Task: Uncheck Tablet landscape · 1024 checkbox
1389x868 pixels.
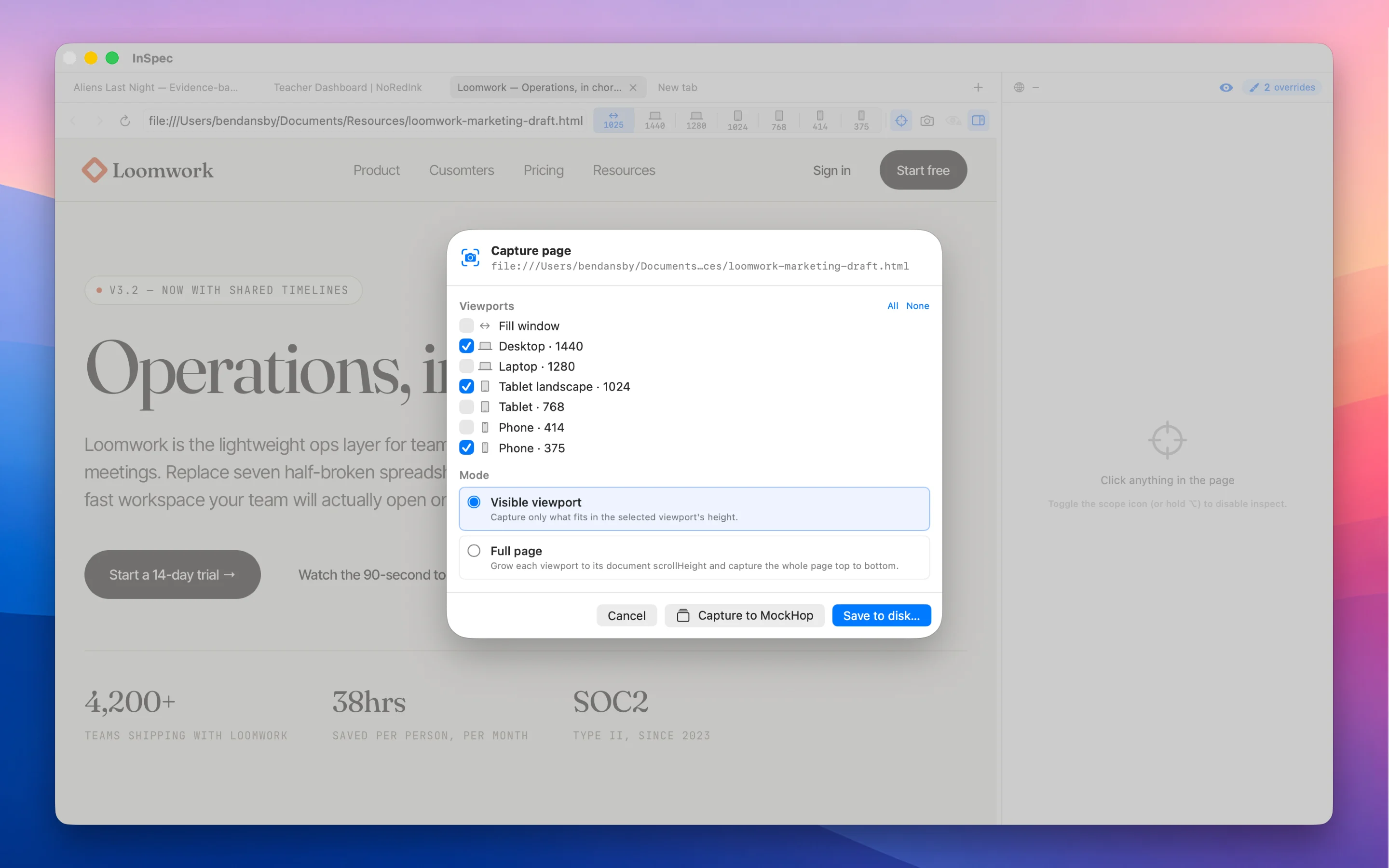Action: (x=467, y=386)
